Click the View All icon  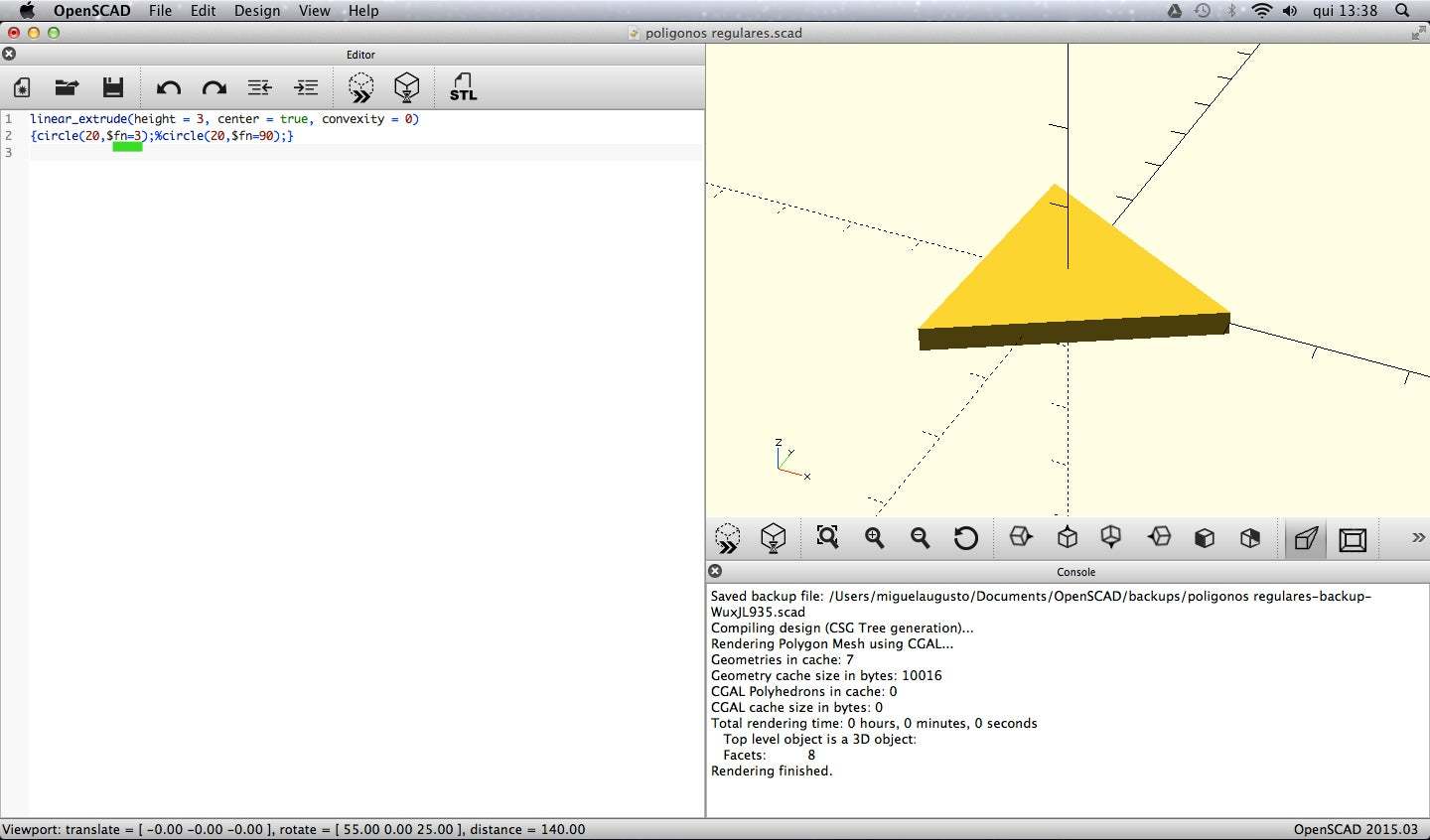pos(827,537)
